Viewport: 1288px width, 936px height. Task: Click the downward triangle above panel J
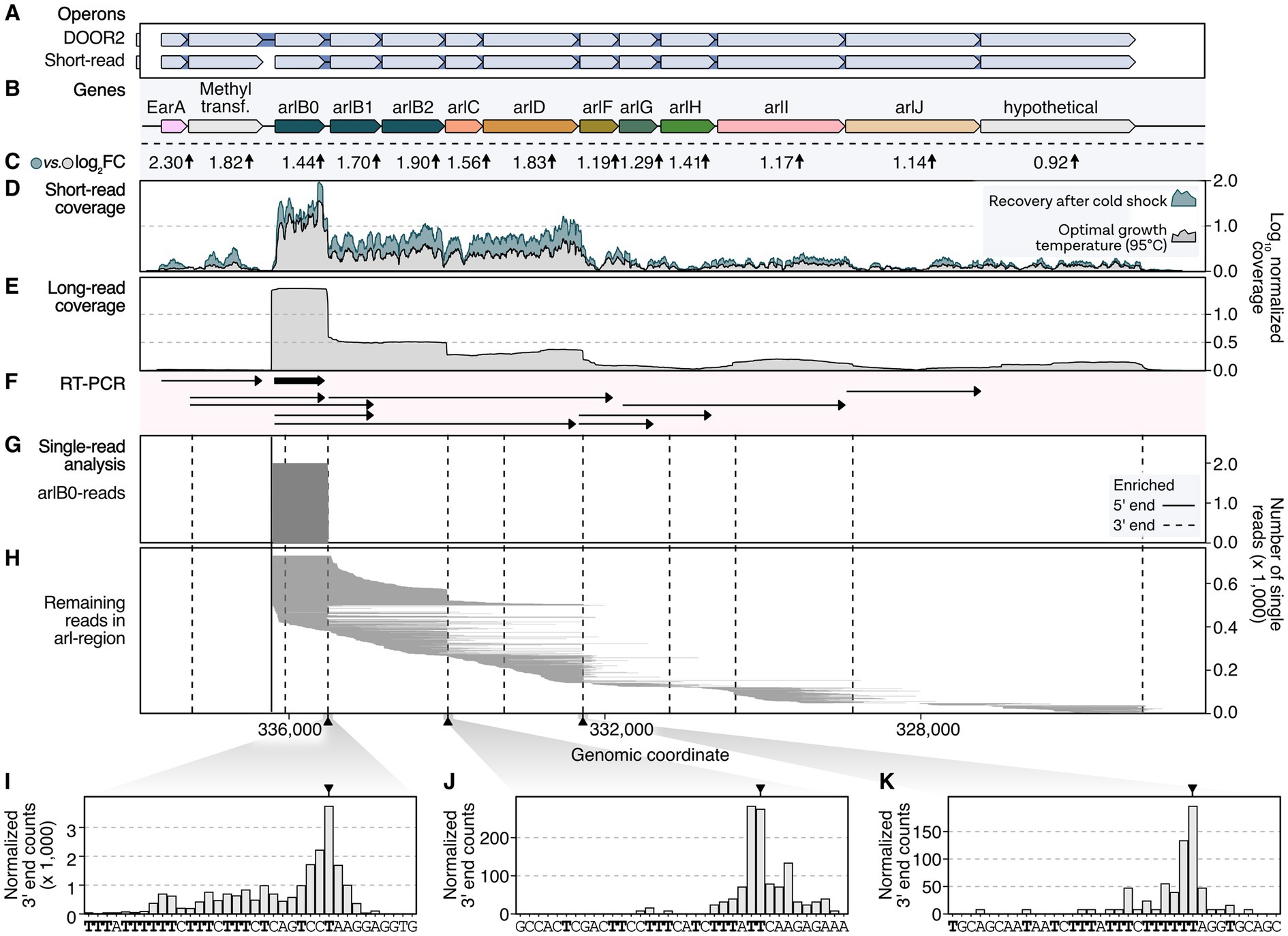761,789
